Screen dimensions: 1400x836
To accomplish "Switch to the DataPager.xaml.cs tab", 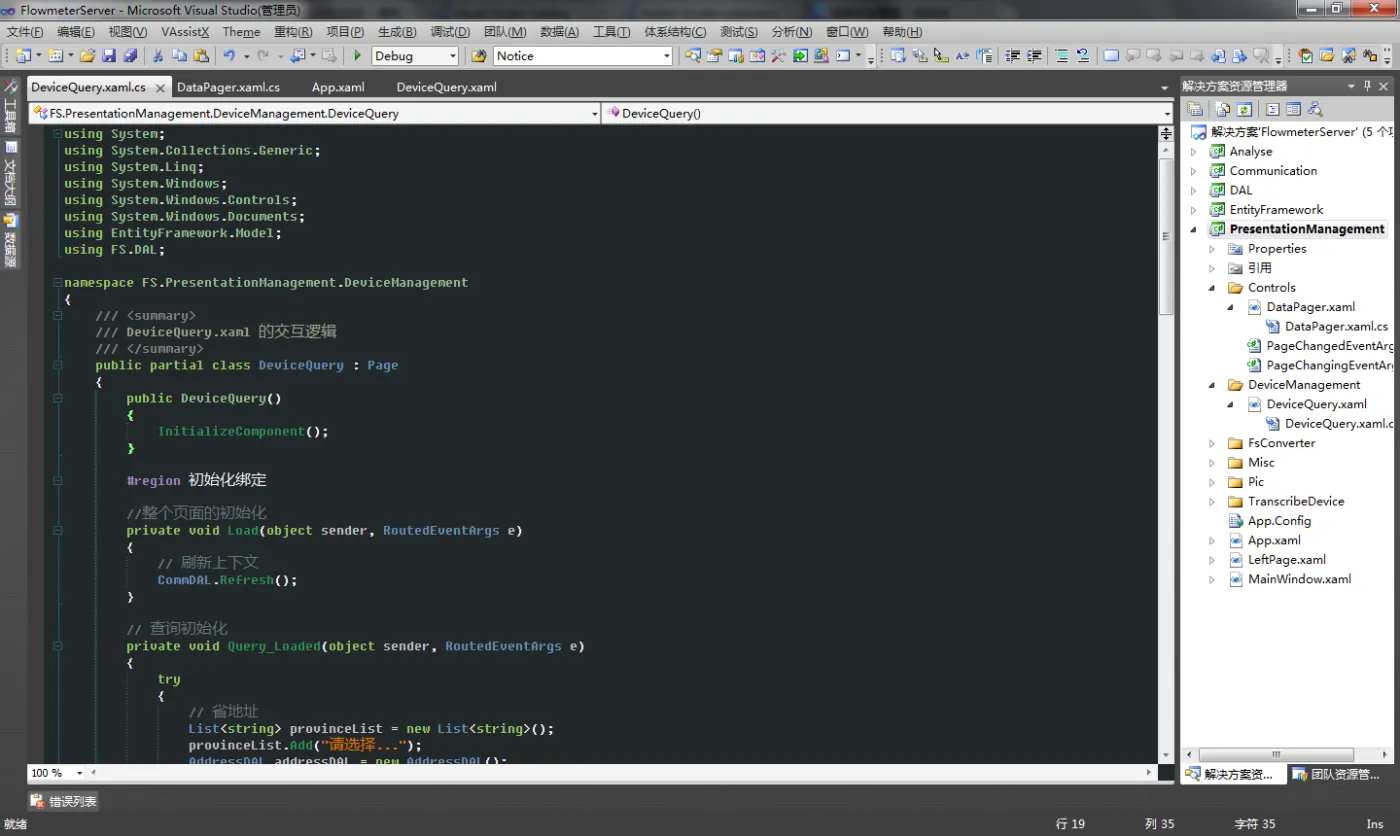I will [x=228, y=87].
